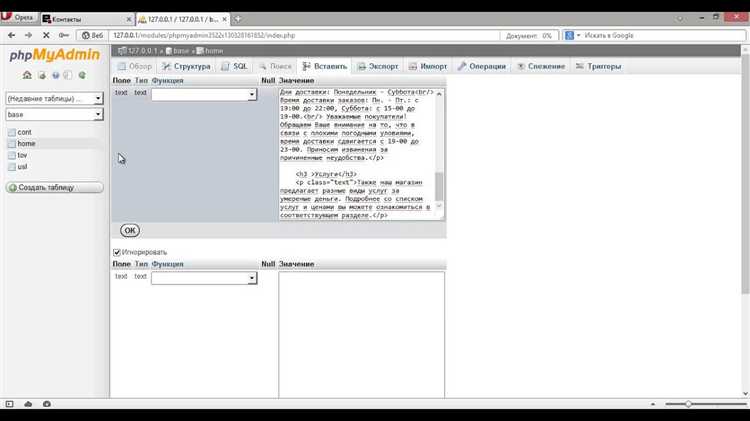
Task: Open phpMyAdmin home icon in sidebar
Action: [x=27, y=75]
